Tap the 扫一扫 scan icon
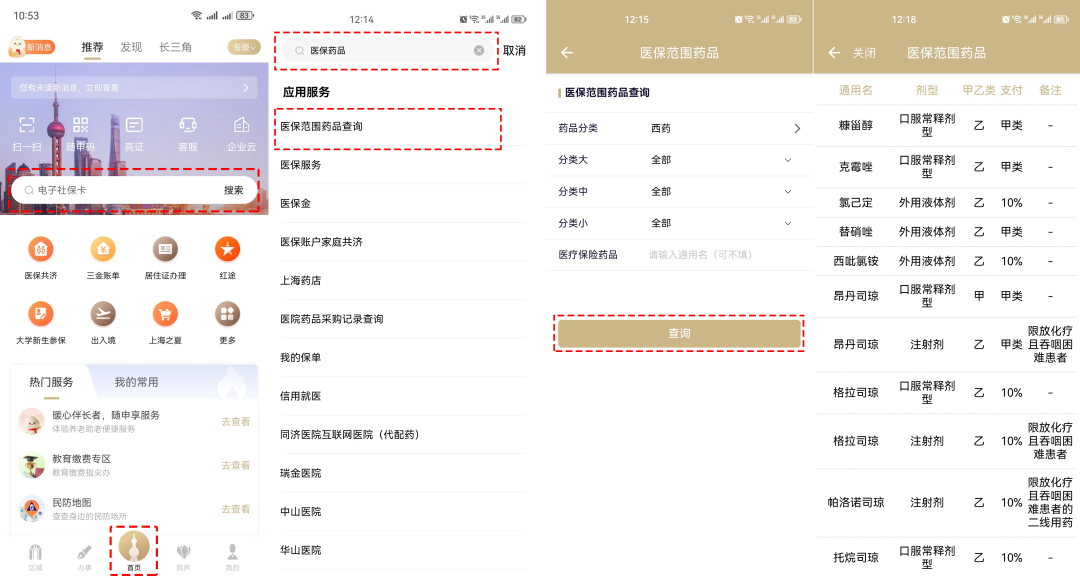1080x578 pixels. (x=26, y=126)
